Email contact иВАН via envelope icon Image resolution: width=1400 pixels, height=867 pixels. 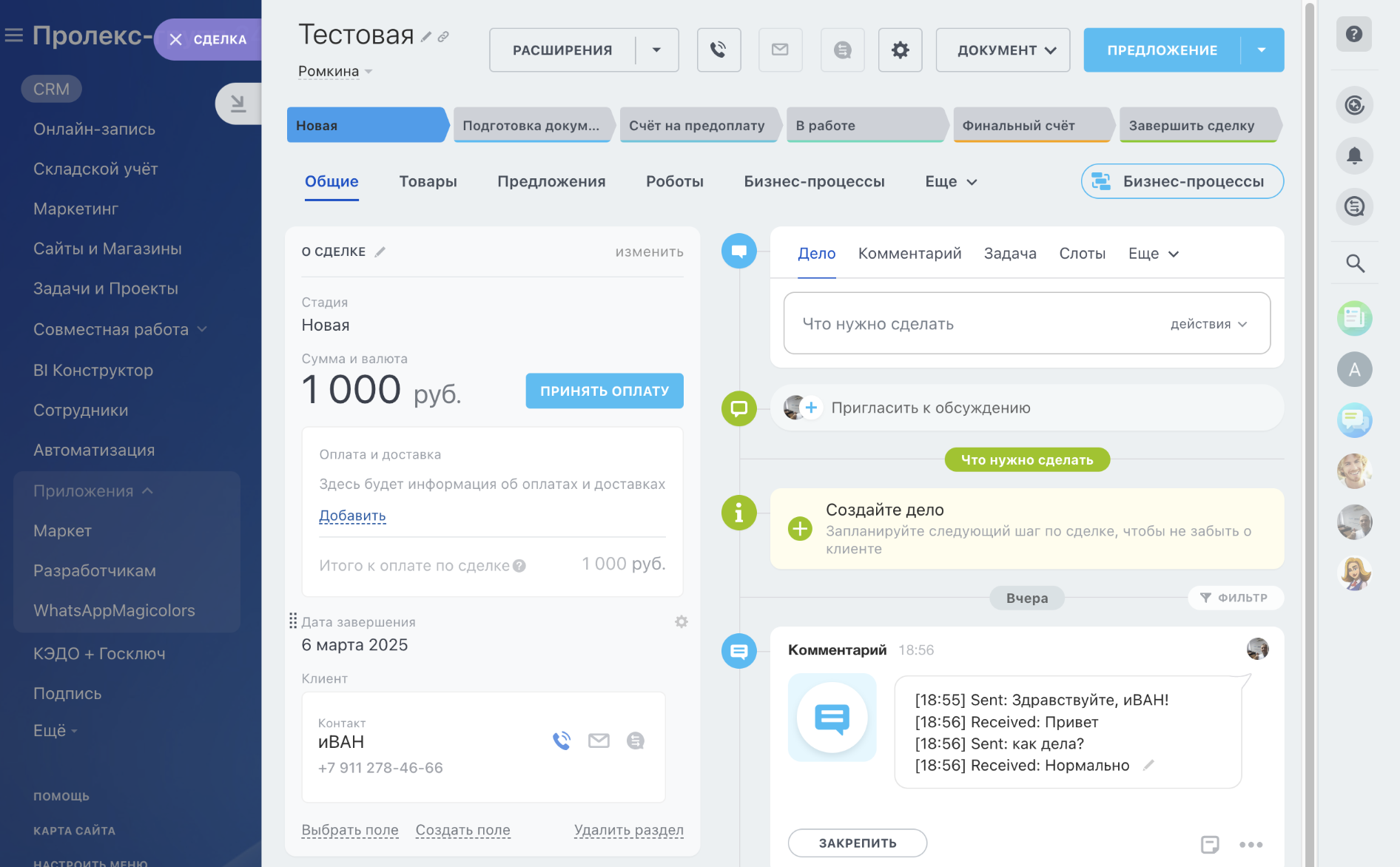(599, 741)
